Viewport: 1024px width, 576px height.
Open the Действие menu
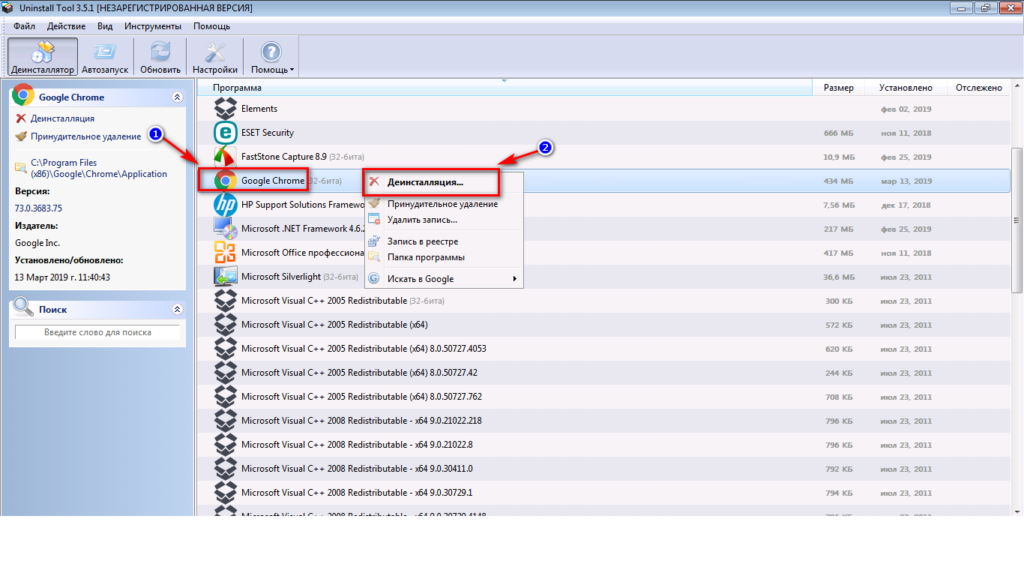coord(66,26)
